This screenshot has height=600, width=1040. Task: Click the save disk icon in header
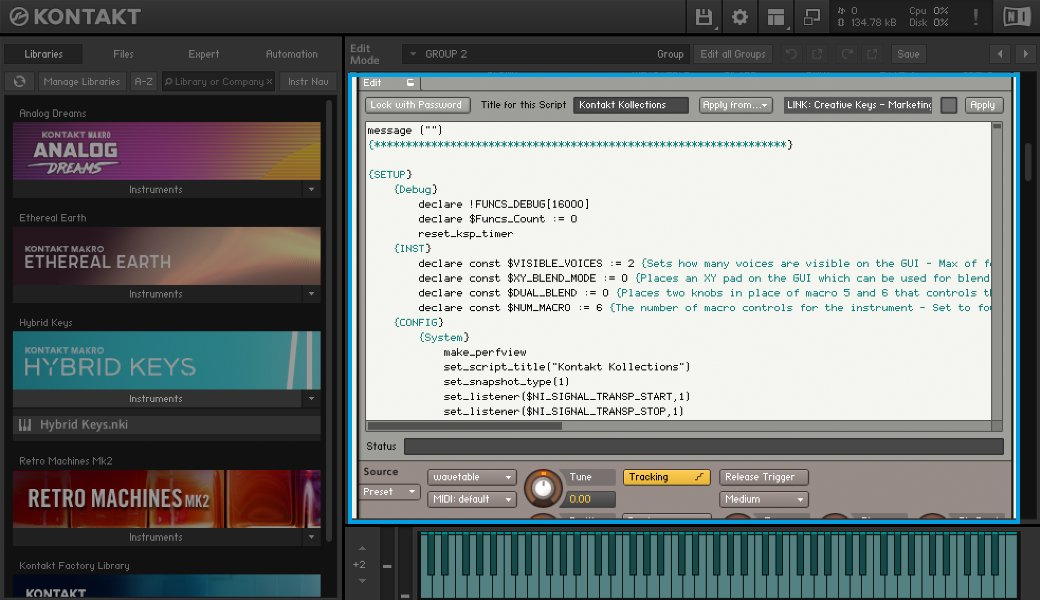click(704, 17)
